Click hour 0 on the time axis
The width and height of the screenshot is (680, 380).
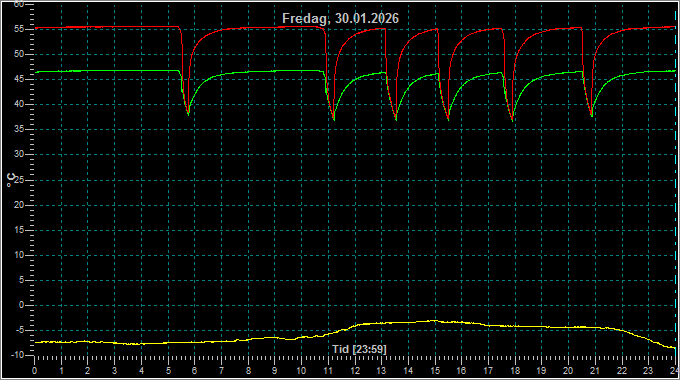click(35, 370)
